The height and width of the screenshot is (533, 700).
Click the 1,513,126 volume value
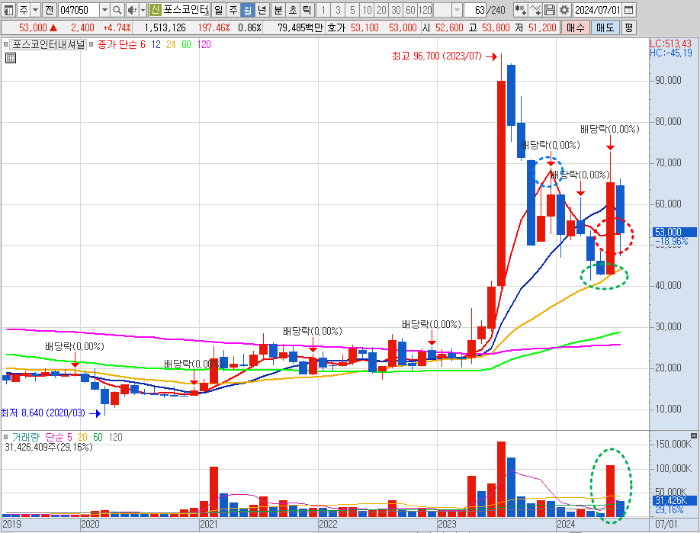point(164,28)
